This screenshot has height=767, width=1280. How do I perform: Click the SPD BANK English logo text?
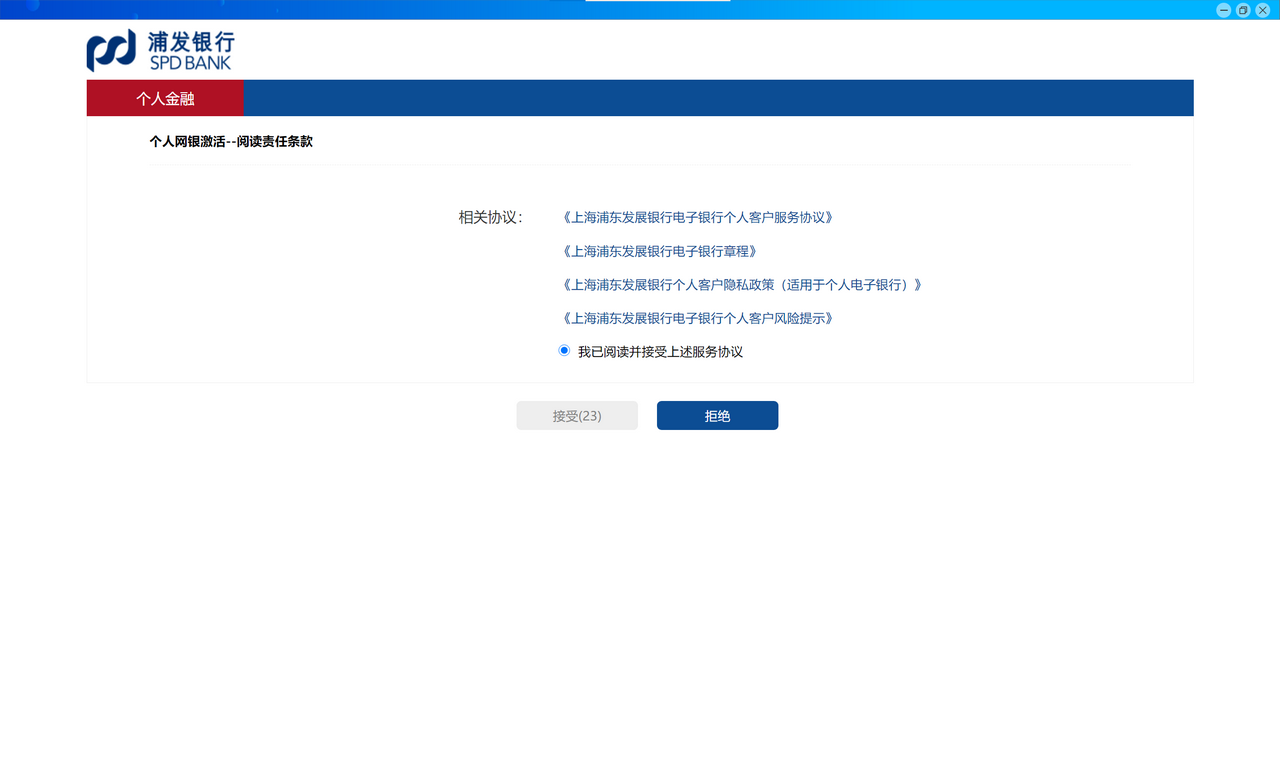pyautogui.click(x=190, y=63)
